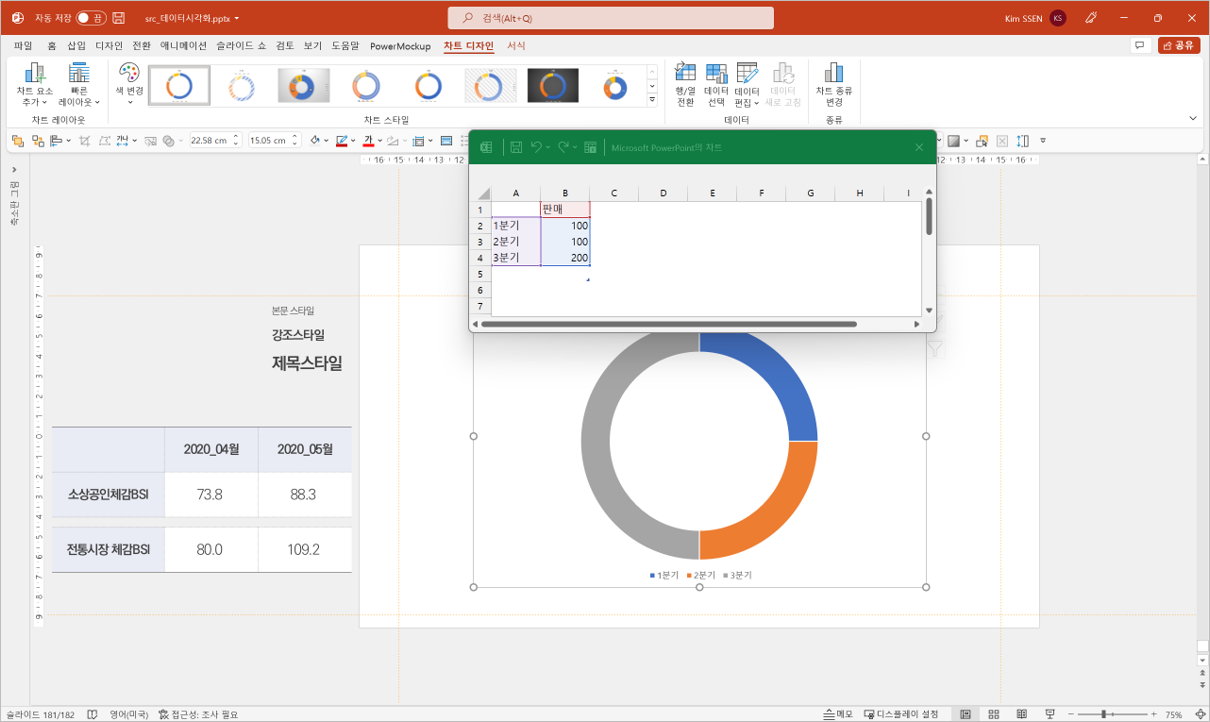This screenshot has height=722, width=1210.
Task: Click the Selection Pane icon in quick toolbar
Action: tap(982, 141)
